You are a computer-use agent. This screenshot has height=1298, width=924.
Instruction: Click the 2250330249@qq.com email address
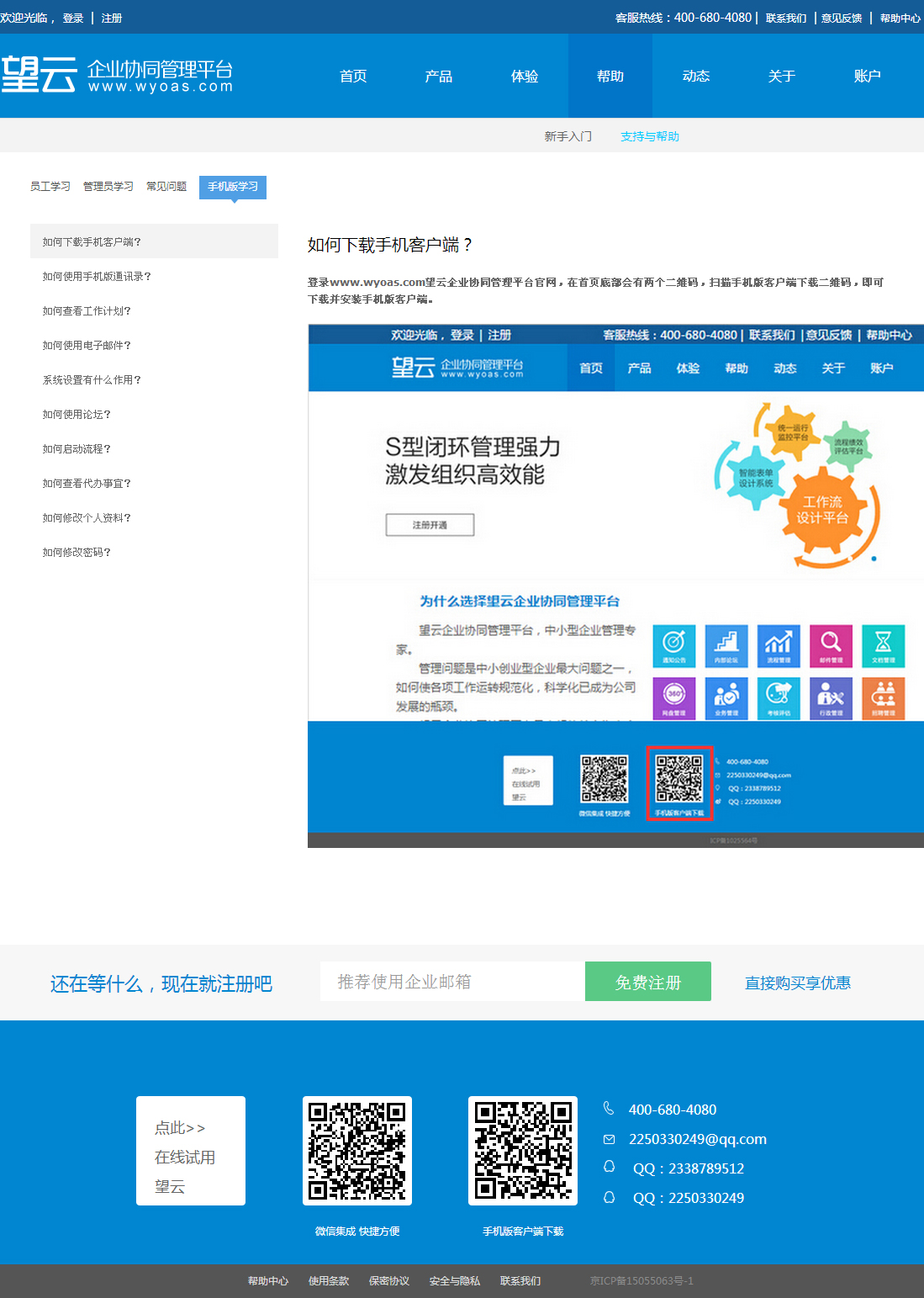tap(698, 1139)
